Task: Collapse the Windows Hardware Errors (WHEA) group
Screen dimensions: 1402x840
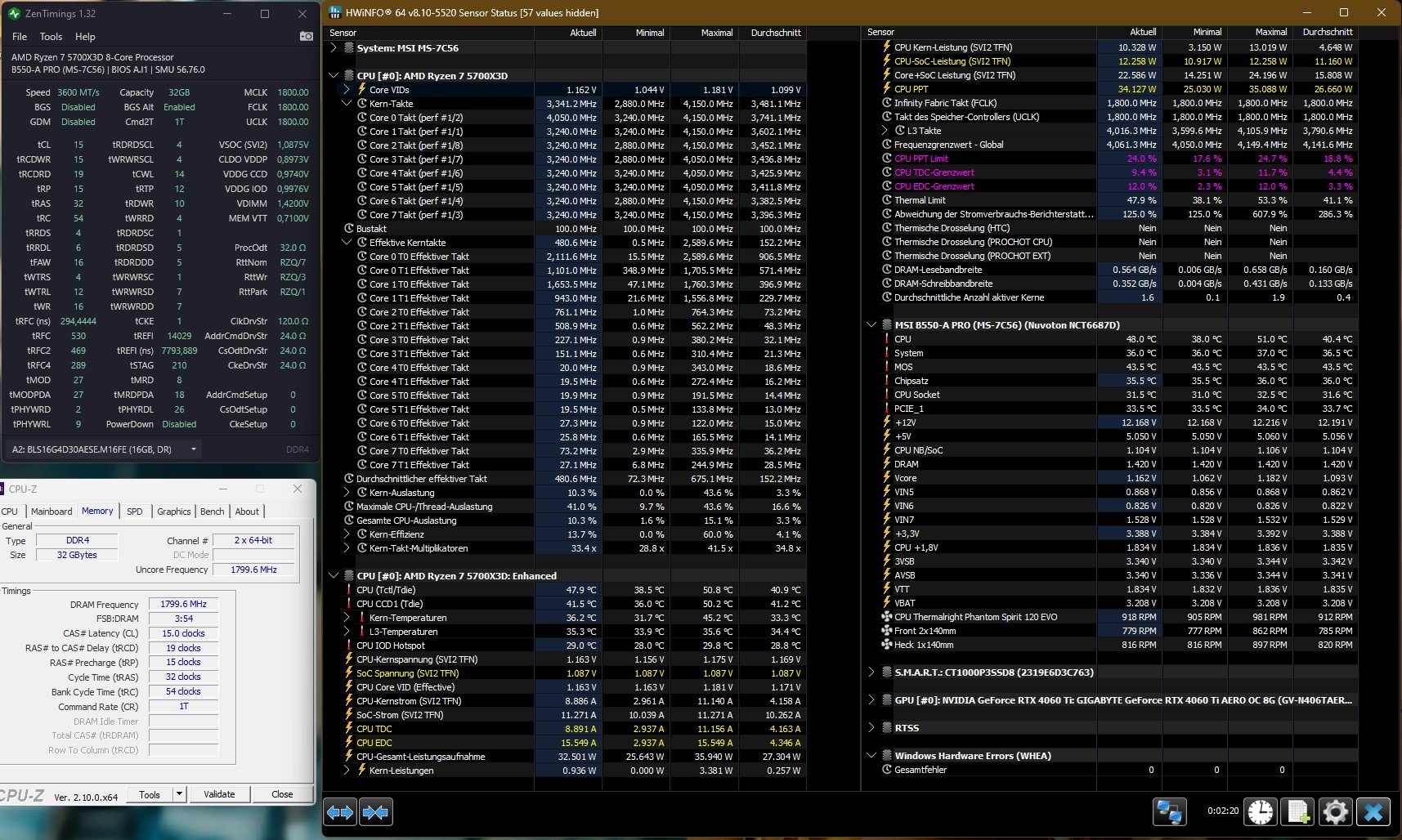Action: 871,756
